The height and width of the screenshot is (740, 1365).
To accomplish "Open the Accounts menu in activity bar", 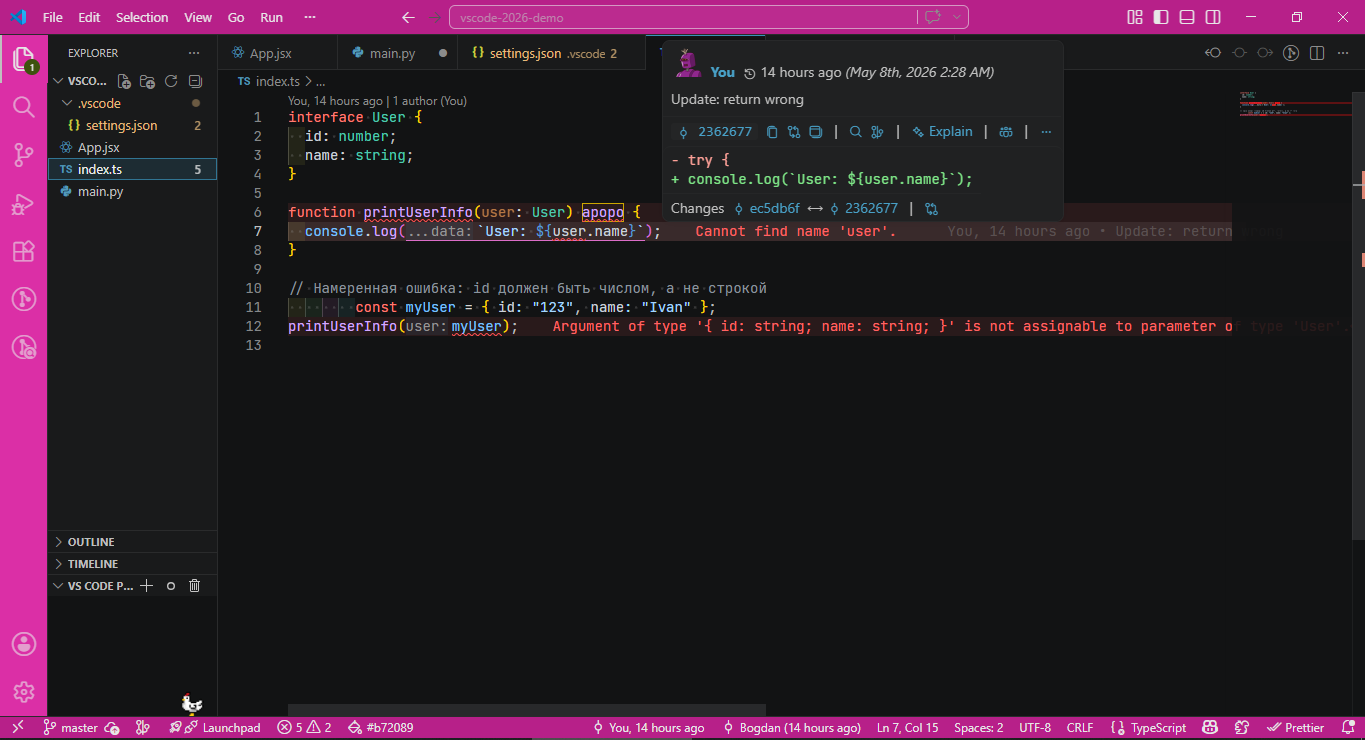I will click(x=23, y=644).
